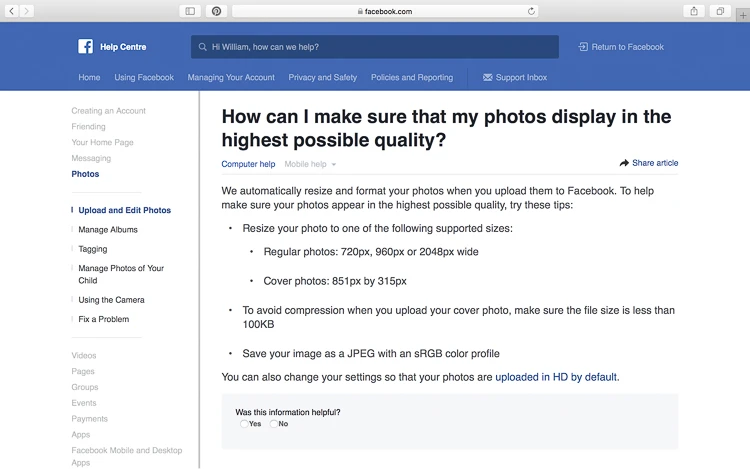Viewport: 750px width, 469px height.
Task: Open Facebook Mobile and Desktop Apps topic
Action: pyautogui.click(x=127, y=457)
